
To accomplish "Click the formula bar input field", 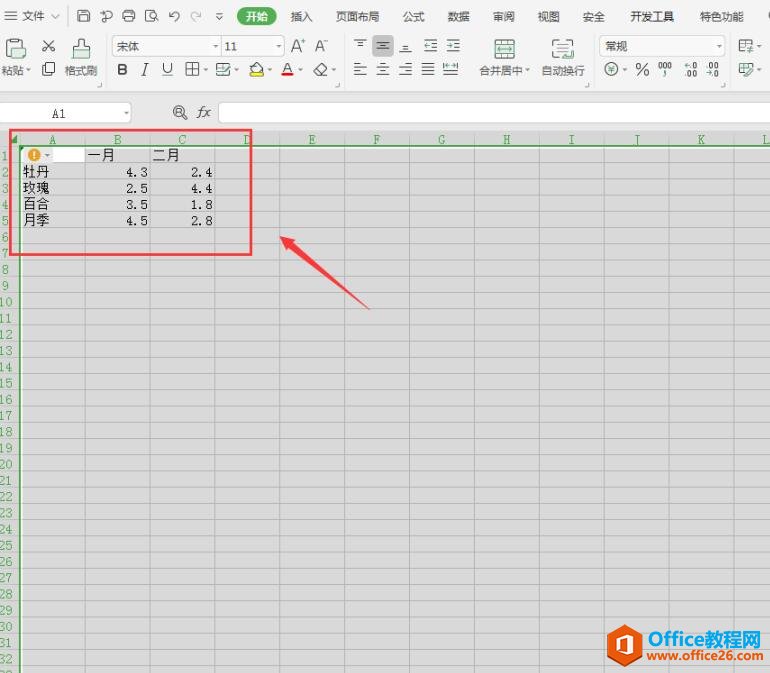I will [494, 112].
